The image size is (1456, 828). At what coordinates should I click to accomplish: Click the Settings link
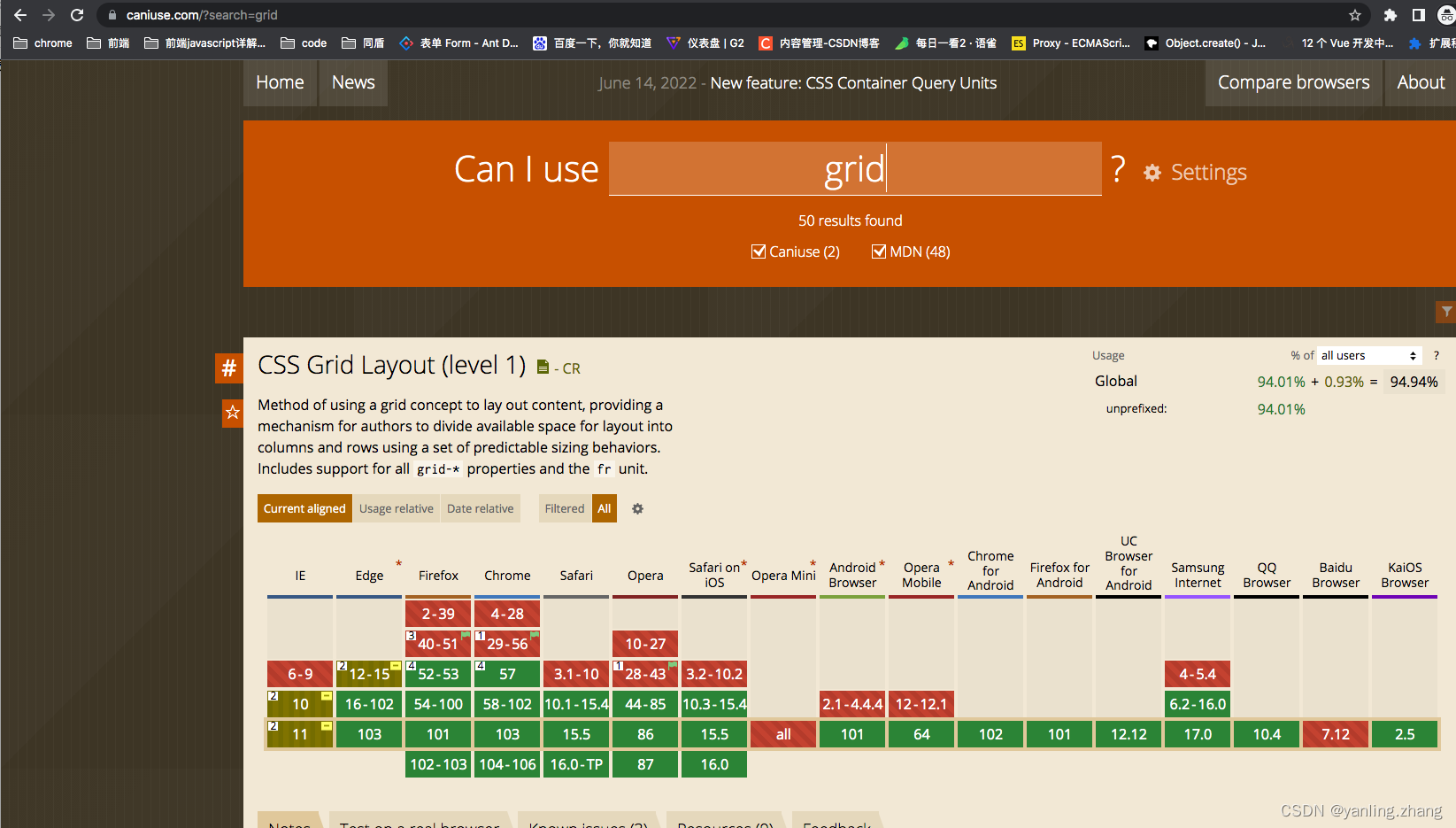[x=1208, y=173]
